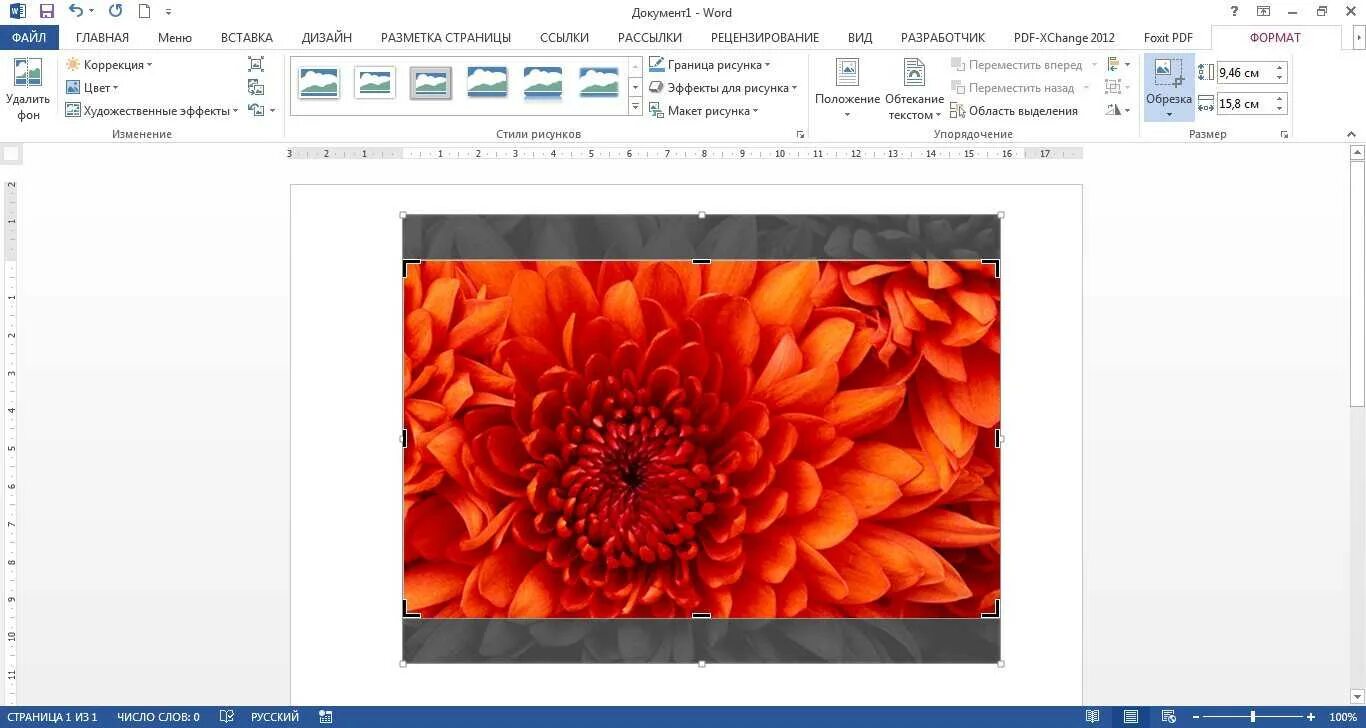This screenshot has width=1366, height=728.
Task: Open the Цвет (color) dropdown
Action: 92,88
